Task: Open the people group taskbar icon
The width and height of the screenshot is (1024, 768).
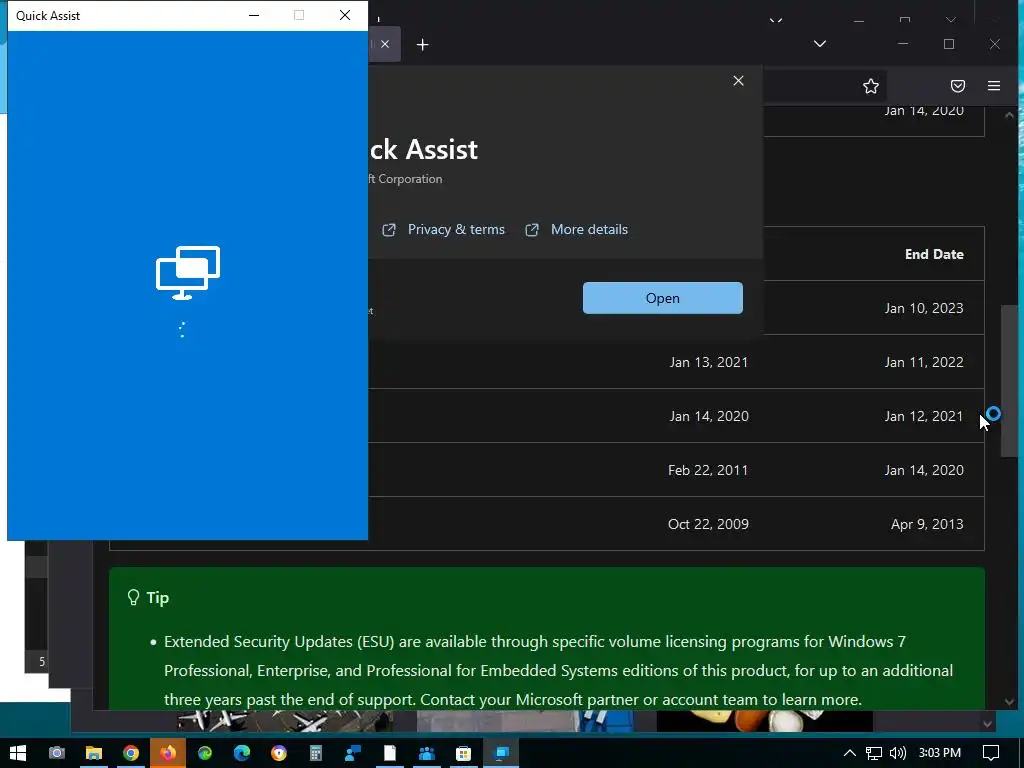Action: click(426, 753)
